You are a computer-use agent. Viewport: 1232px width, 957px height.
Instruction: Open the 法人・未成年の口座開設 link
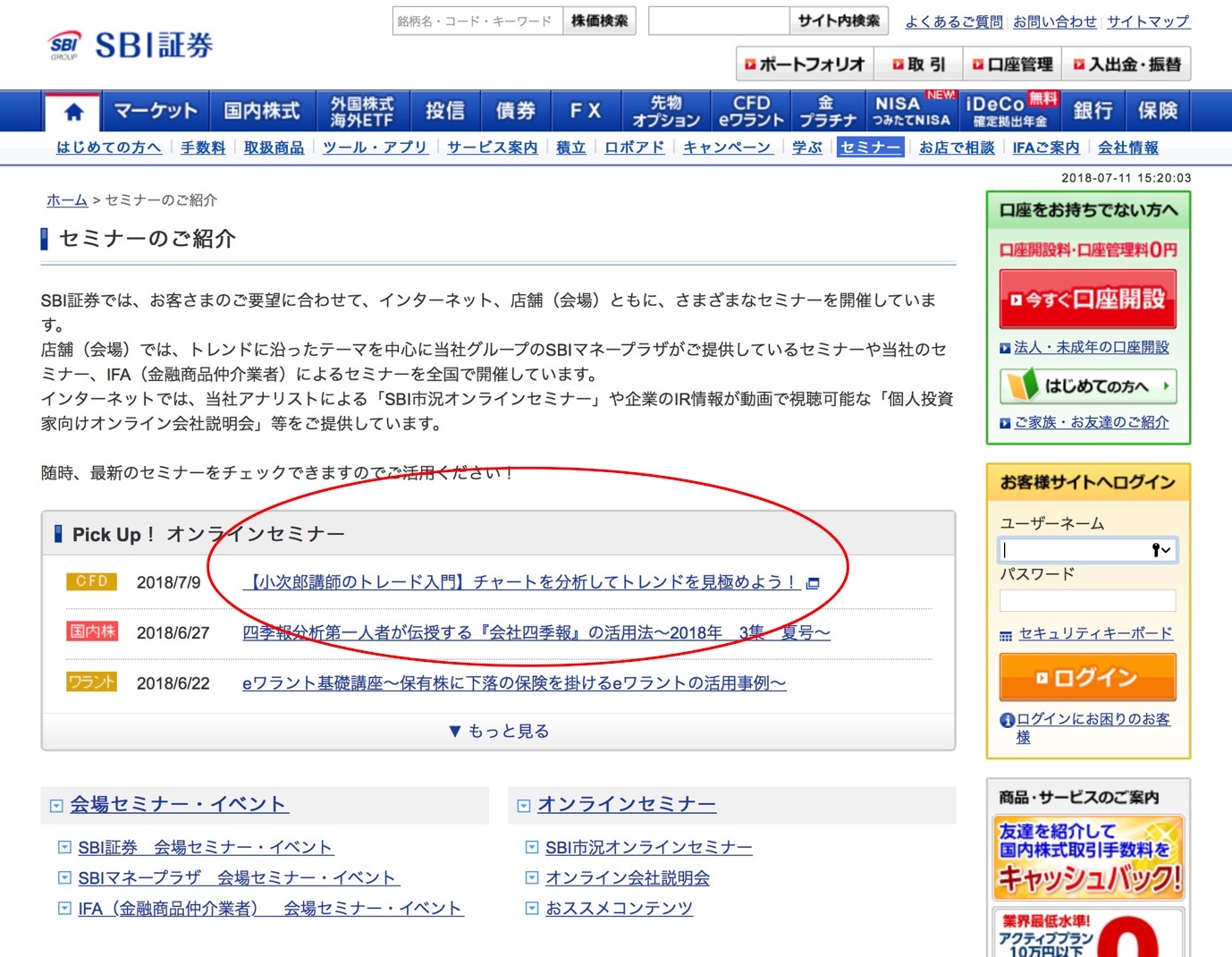[1092, 347]
